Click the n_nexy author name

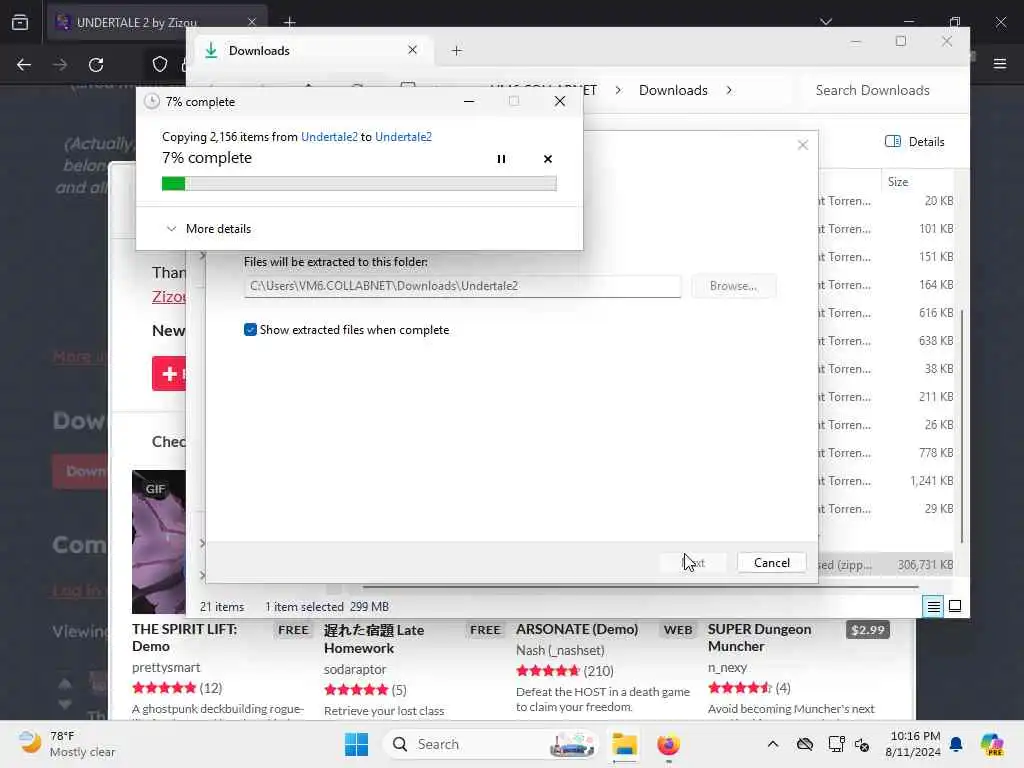click(727, 667)
